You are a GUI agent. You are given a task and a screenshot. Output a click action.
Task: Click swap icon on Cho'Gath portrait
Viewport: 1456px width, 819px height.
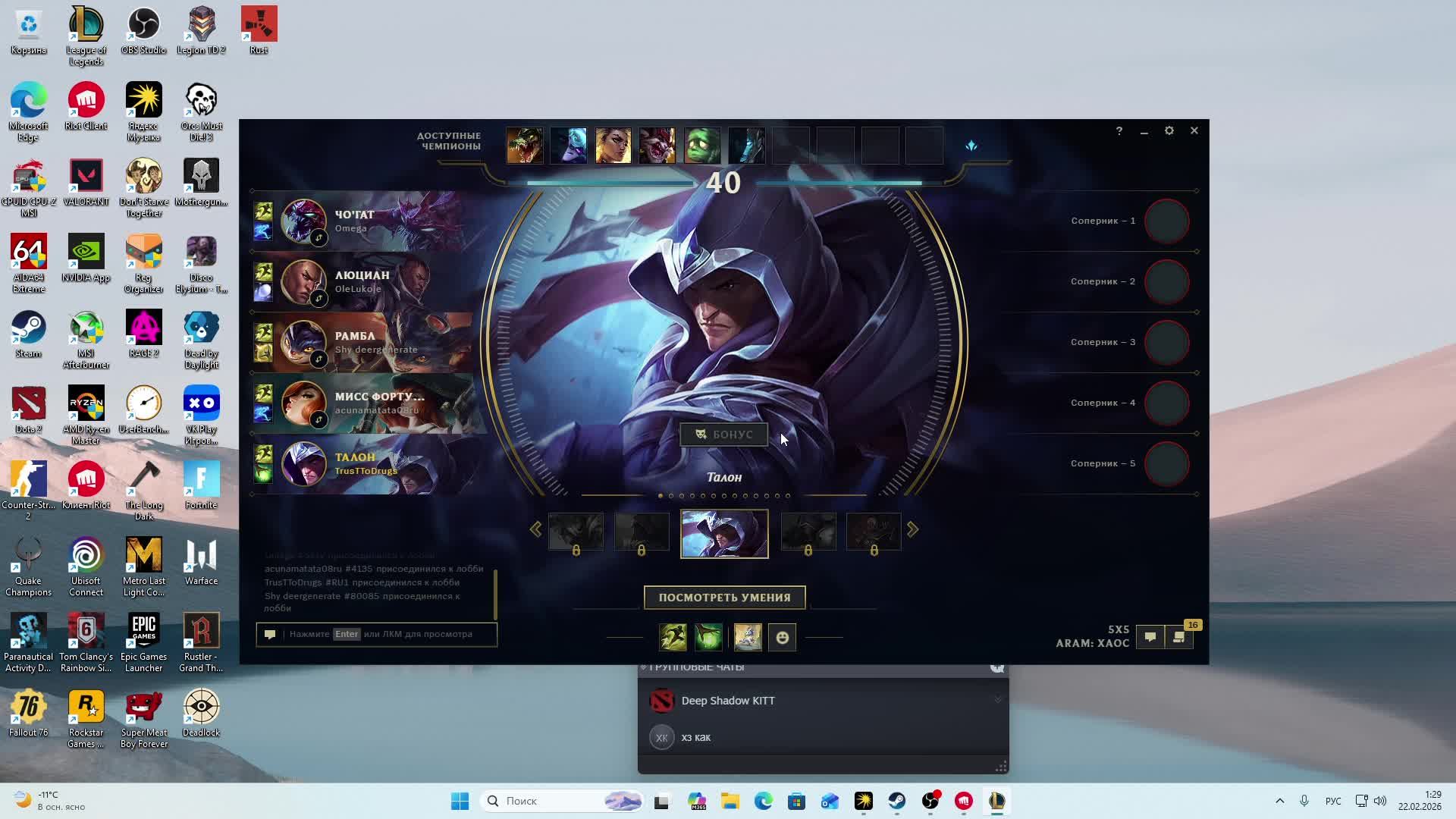point(318,238)
